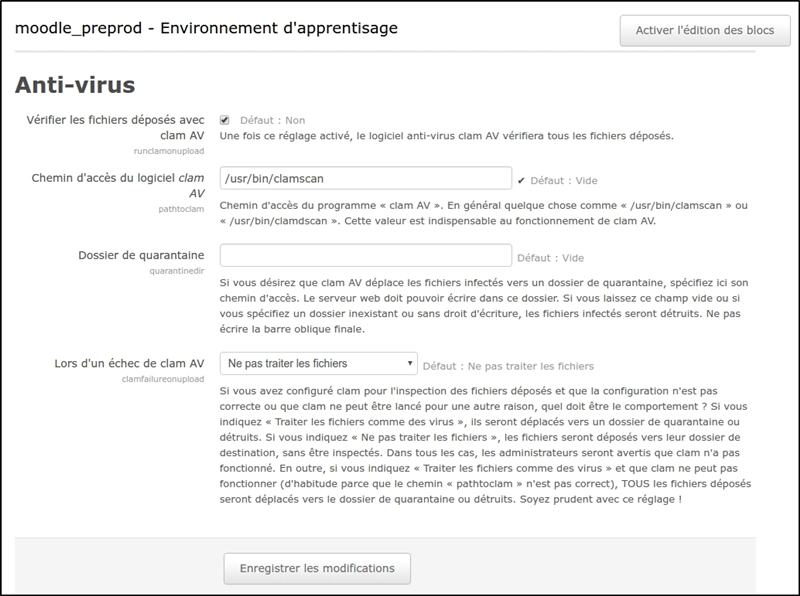This screenshot has width=800, height=596.
Task: Click 'Défaut : Ne pas traiter les fichiers' text
Action: (x=508, y=366)
